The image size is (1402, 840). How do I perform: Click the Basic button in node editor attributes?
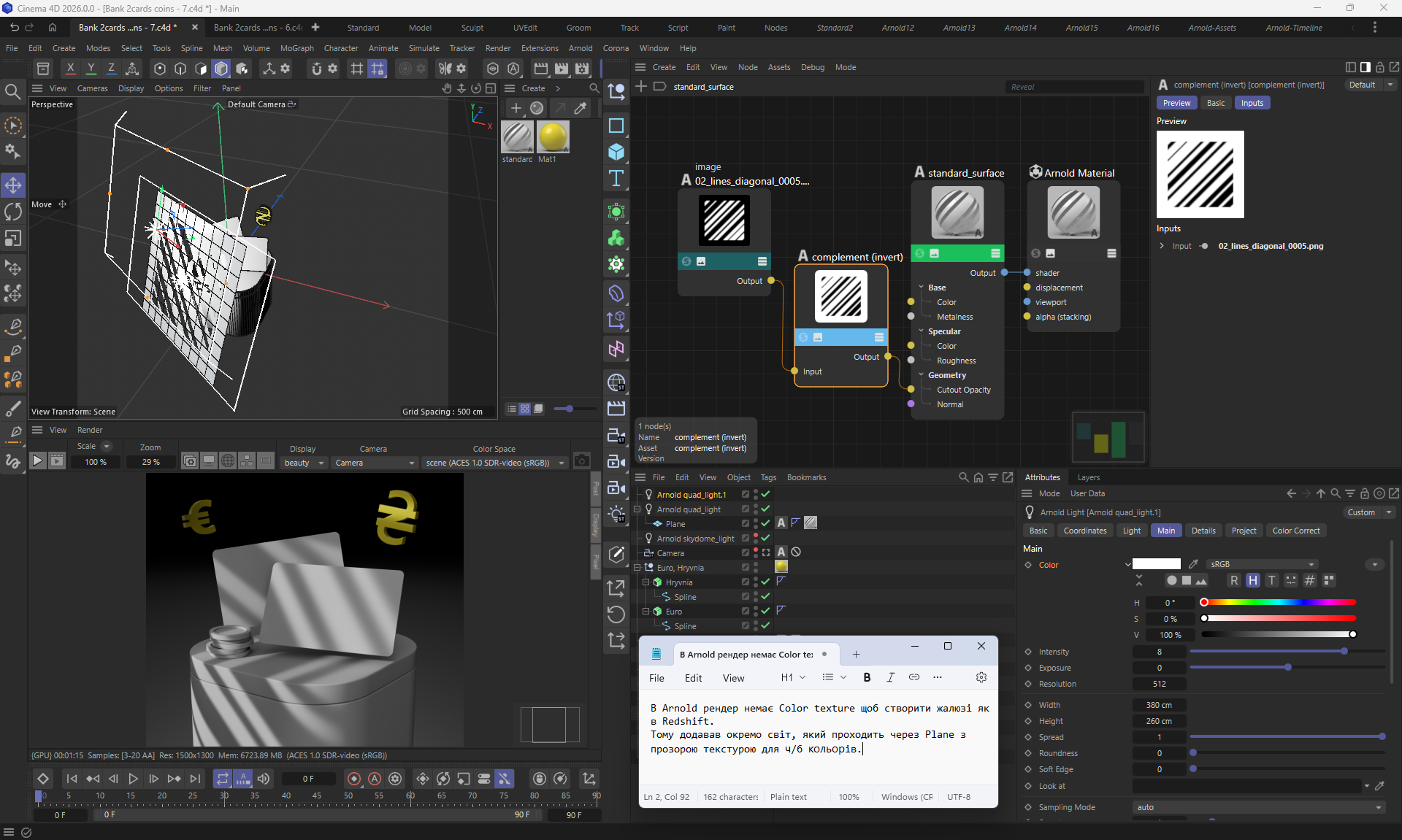click(1215, 103)
